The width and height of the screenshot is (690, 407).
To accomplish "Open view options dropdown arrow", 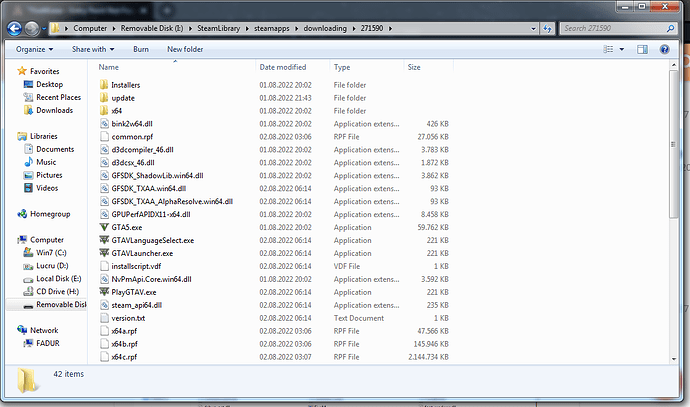I will click(x=622, y=49).
